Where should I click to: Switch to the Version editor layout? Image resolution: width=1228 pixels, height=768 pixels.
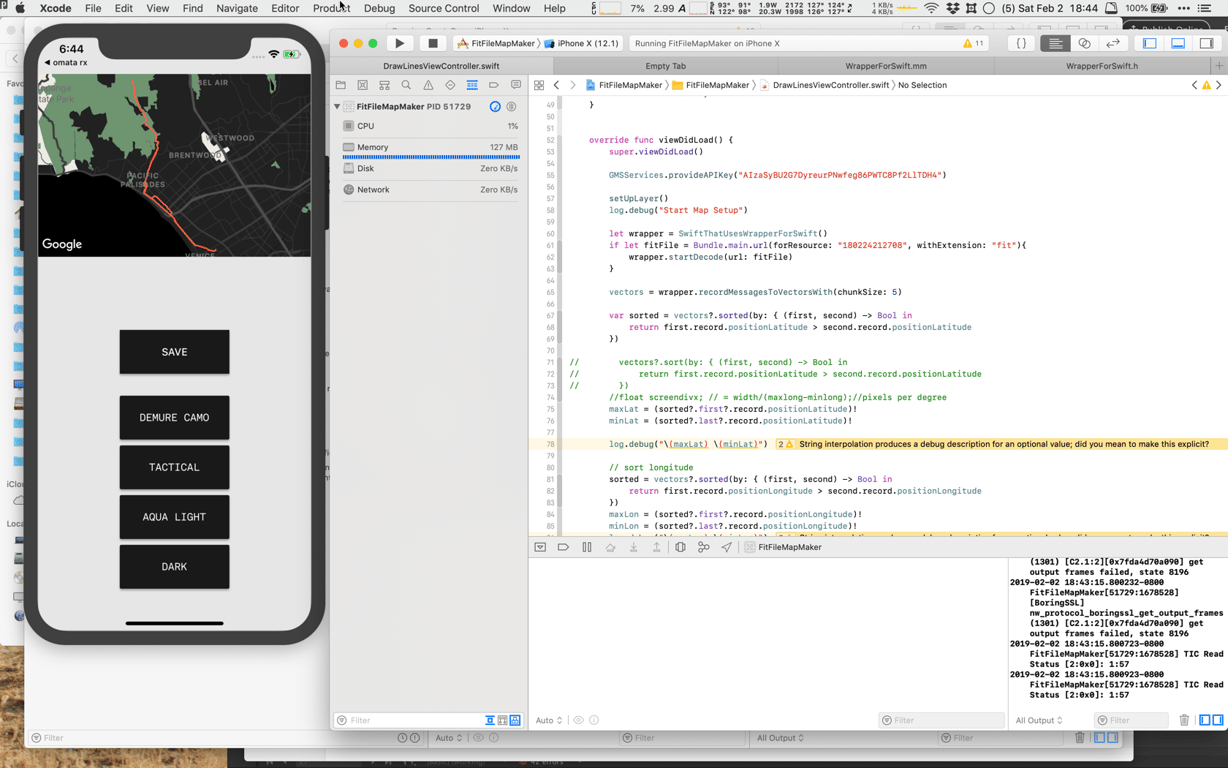coord(1113,44)
